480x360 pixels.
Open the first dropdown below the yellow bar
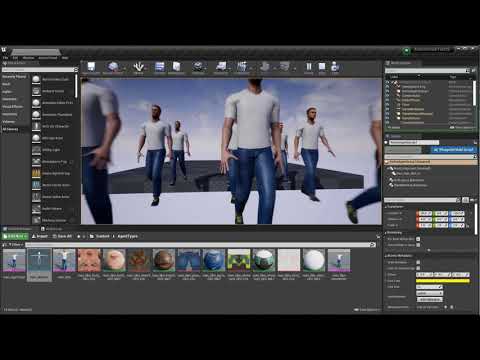point(430,287)
